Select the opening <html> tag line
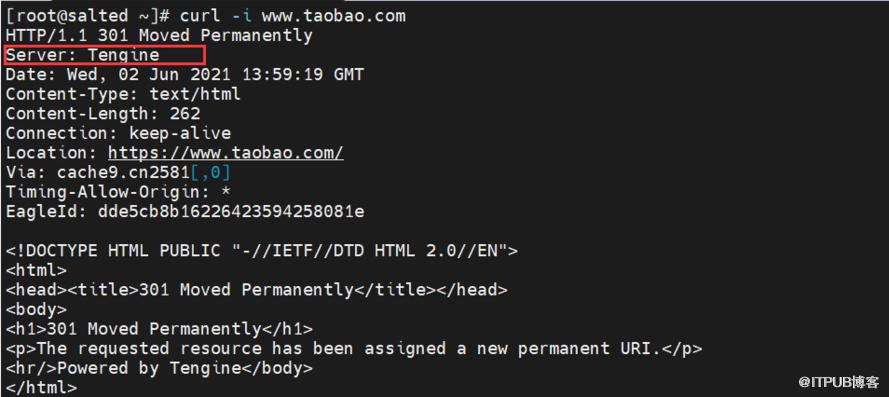 tap(36, 271)
